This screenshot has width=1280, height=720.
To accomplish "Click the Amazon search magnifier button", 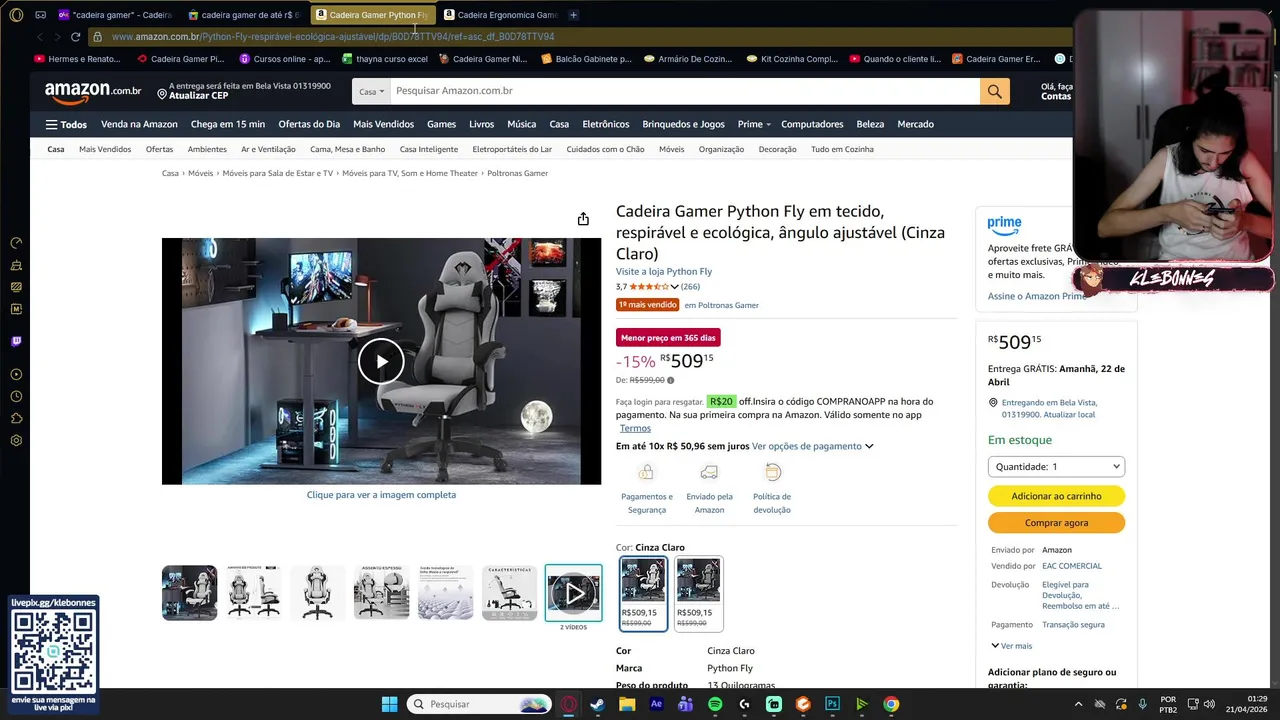I will click(994, 91).
